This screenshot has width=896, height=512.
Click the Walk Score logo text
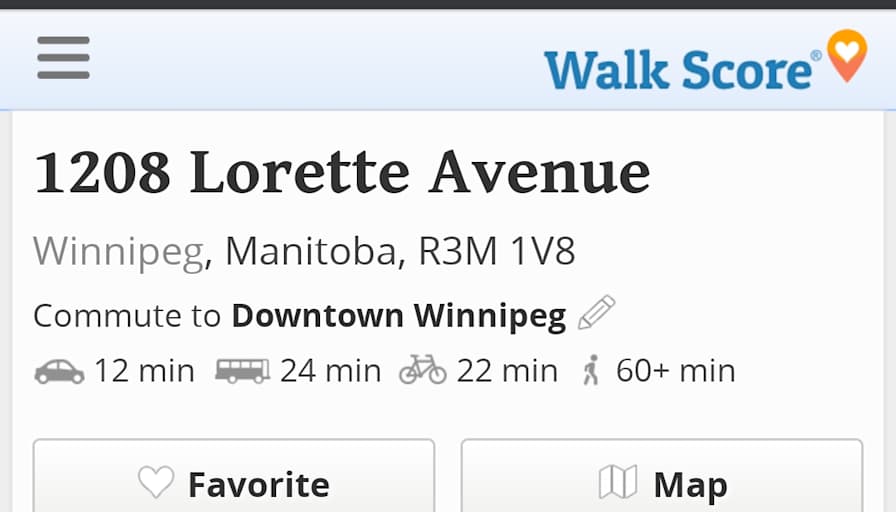(x=680, y=70)
